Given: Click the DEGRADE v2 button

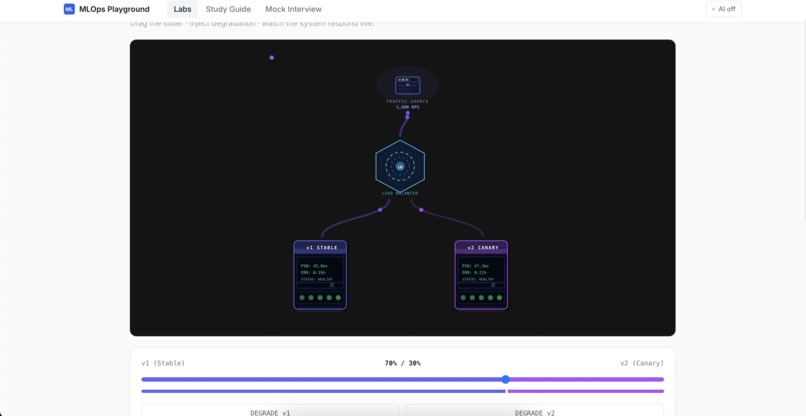Looking at the screenshot, I should [x=535, y=410].
